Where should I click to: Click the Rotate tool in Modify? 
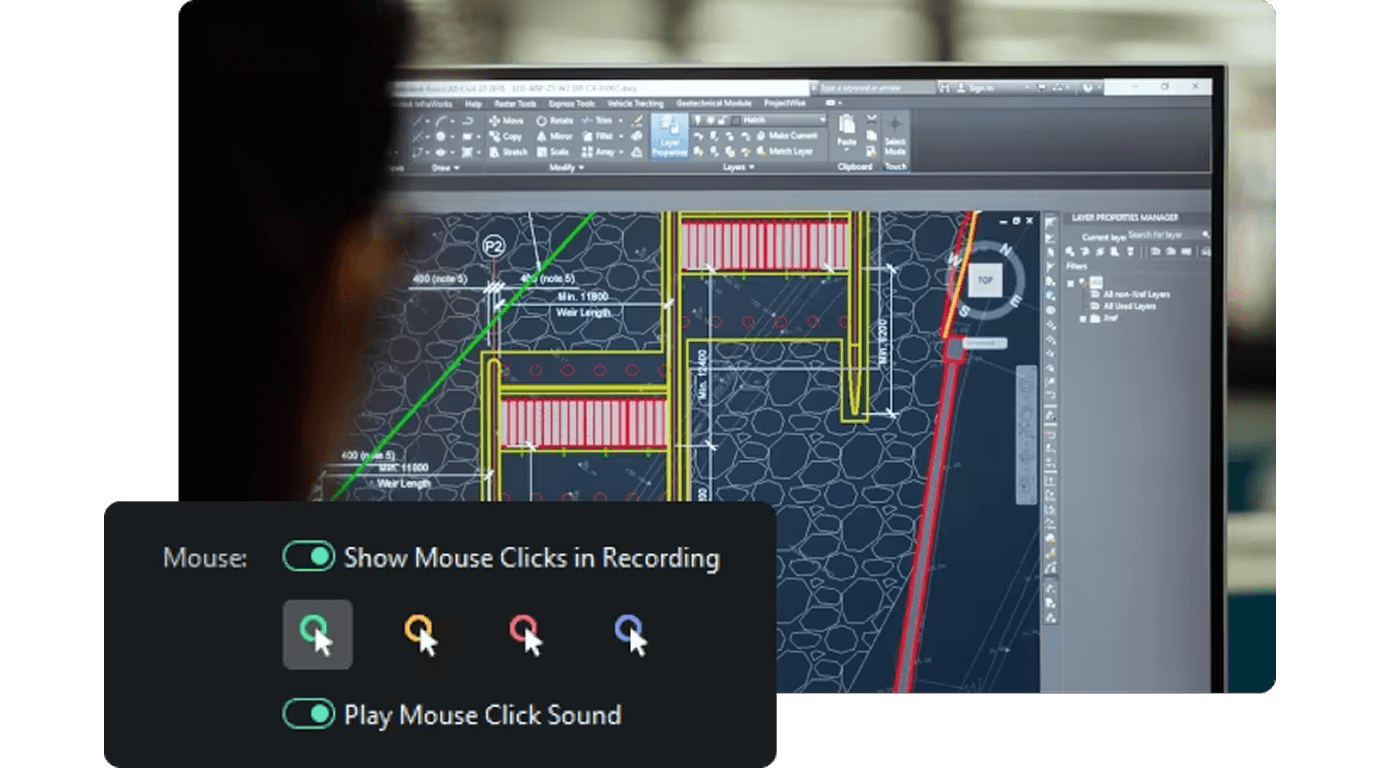click(554, 120)
